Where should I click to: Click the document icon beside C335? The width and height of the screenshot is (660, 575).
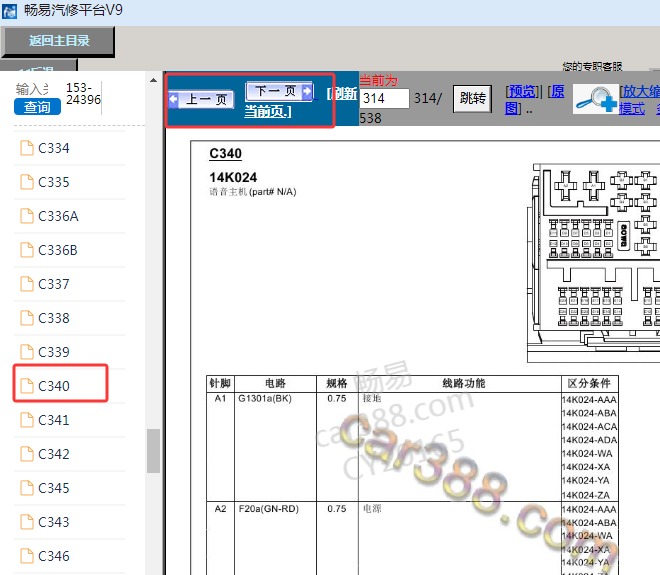coord(27,182)
